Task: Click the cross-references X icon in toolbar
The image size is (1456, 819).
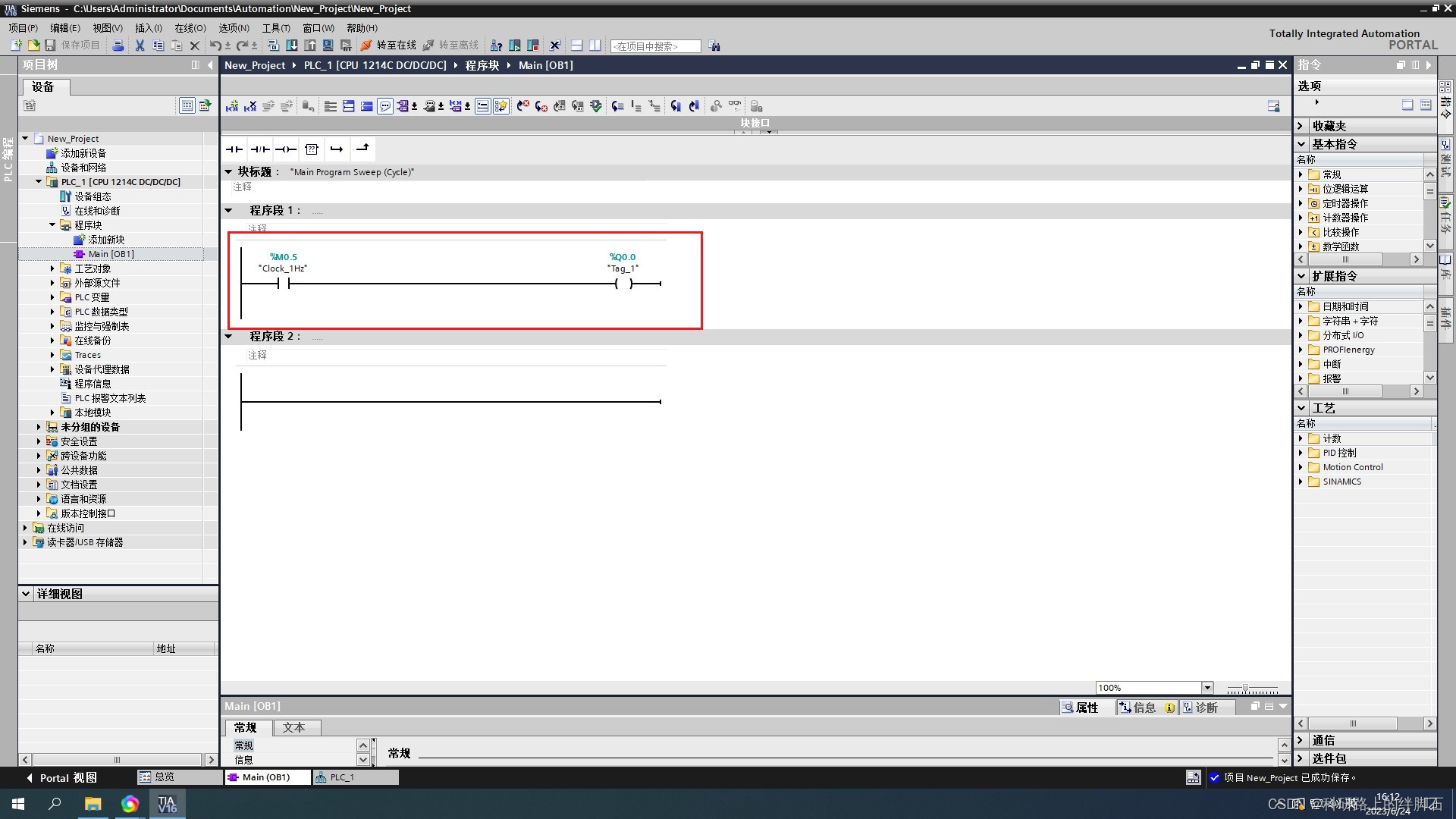Action: 554,45
